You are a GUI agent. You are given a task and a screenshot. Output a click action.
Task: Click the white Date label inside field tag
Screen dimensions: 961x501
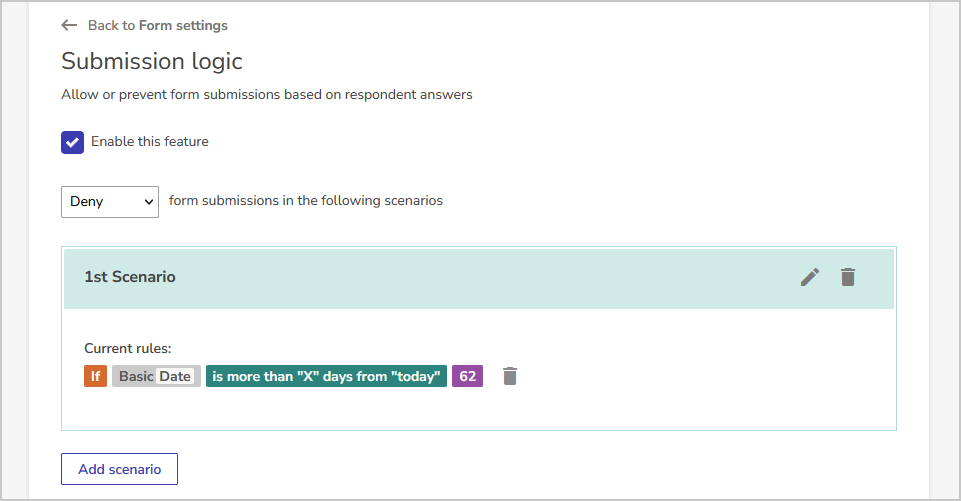click(x=175, y=376)
